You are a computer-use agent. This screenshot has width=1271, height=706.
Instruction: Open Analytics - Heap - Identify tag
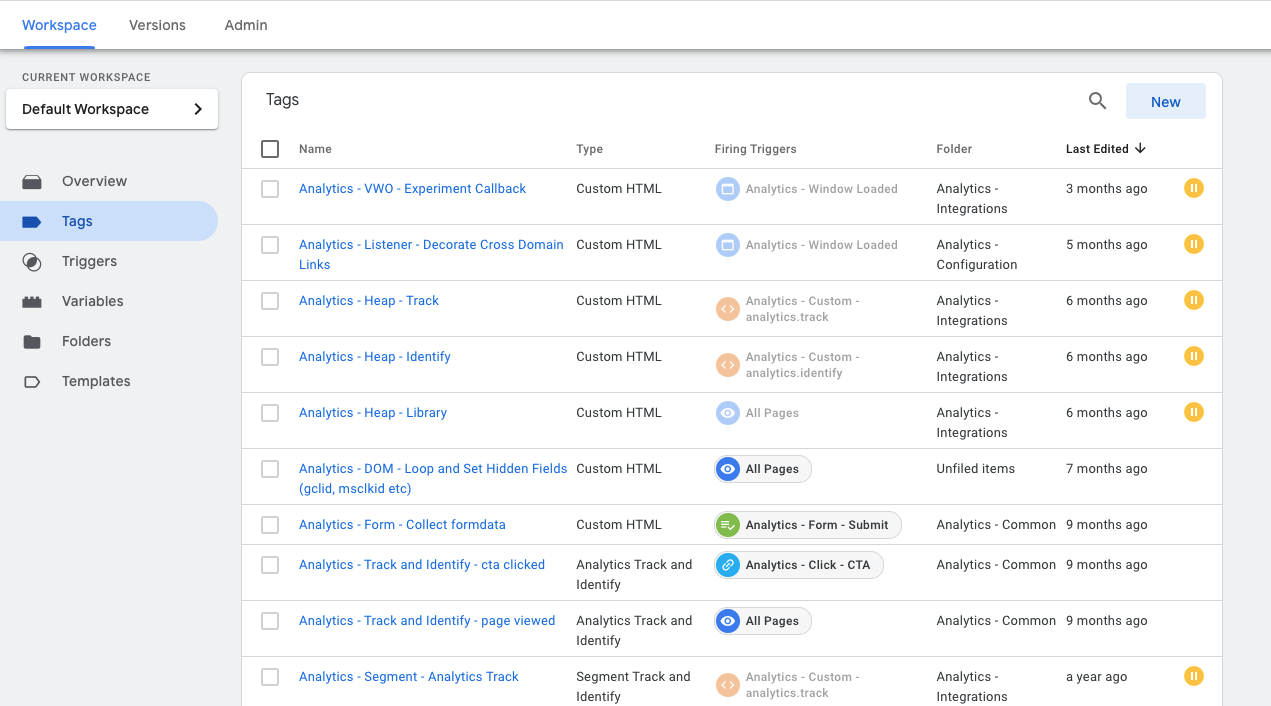coord(375,356)
